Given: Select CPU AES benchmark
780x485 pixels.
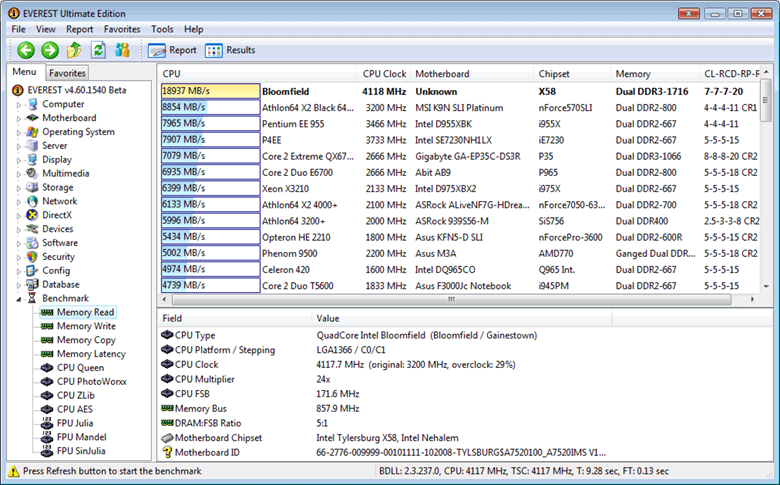Looking at the screenshot, I should (75, 409).
